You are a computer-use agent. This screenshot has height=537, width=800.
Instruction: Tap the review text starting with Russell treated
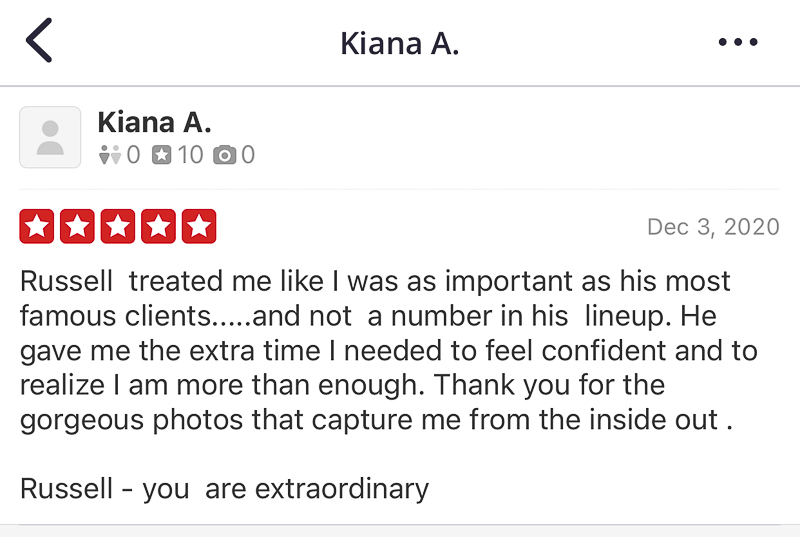click(388, 350)
